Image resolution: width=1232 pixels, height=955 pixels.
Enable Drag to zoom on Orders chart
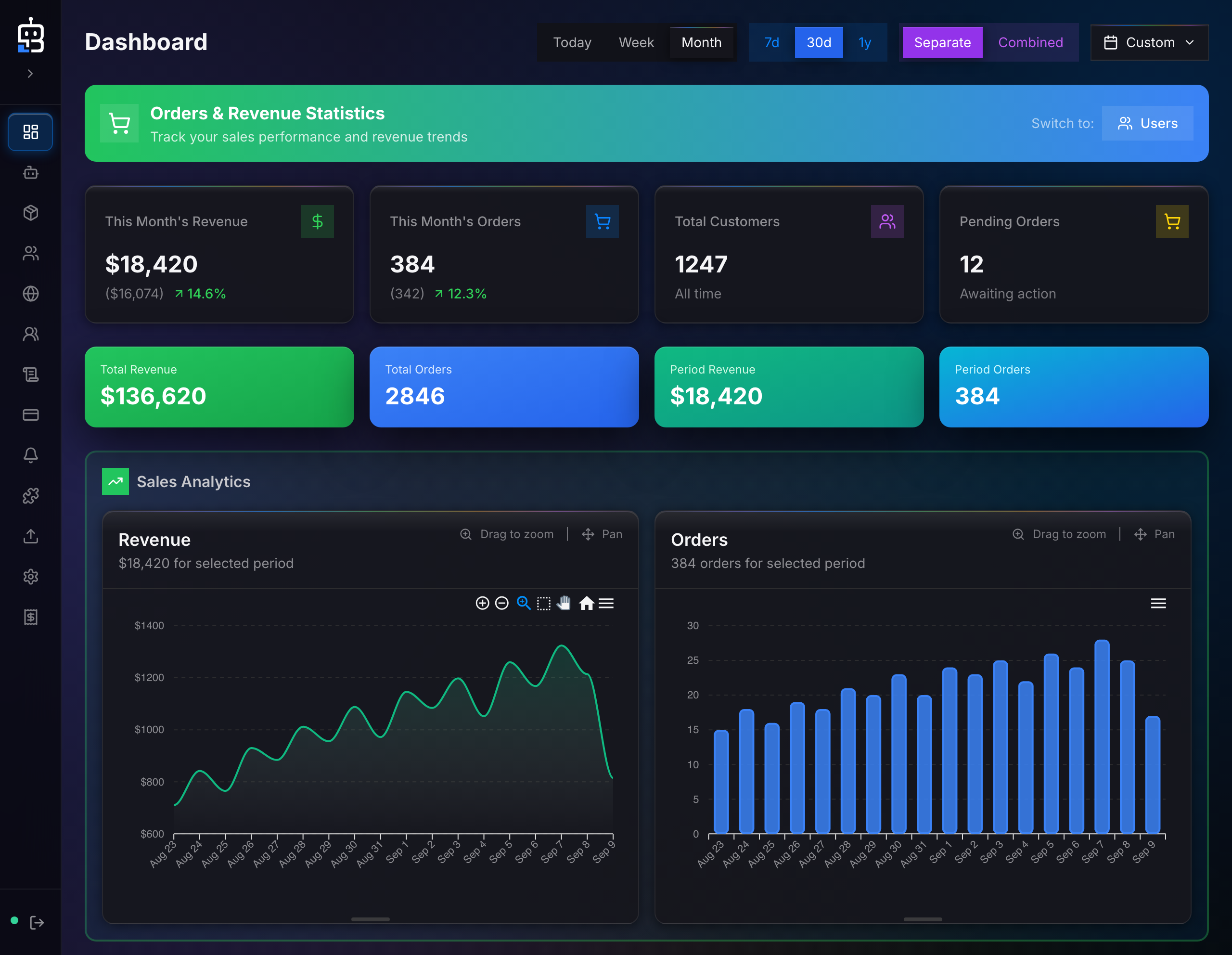[x=1059, y=534]
